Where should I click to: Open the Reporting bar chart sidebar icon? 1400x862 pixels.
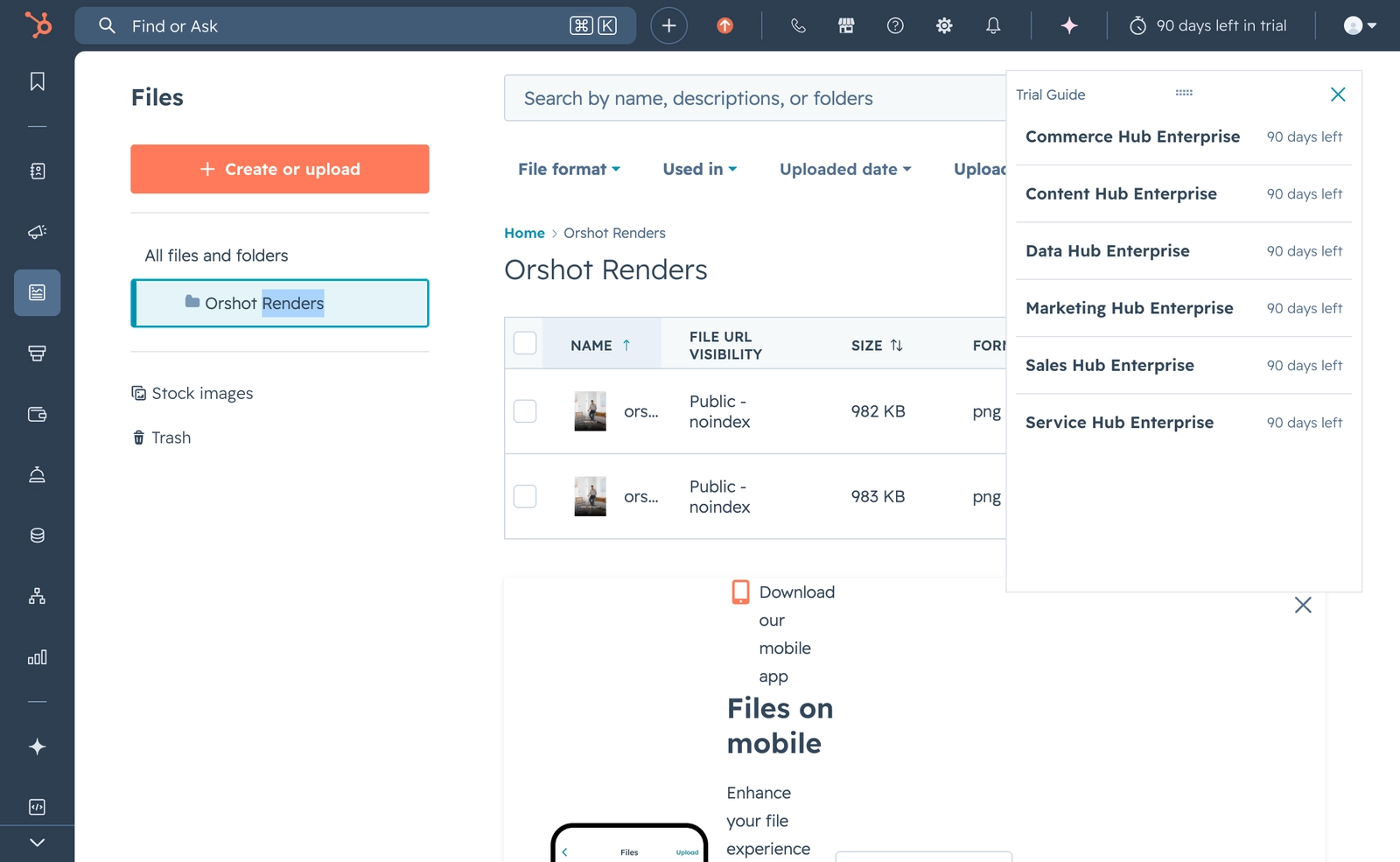[x=37, y=657]
